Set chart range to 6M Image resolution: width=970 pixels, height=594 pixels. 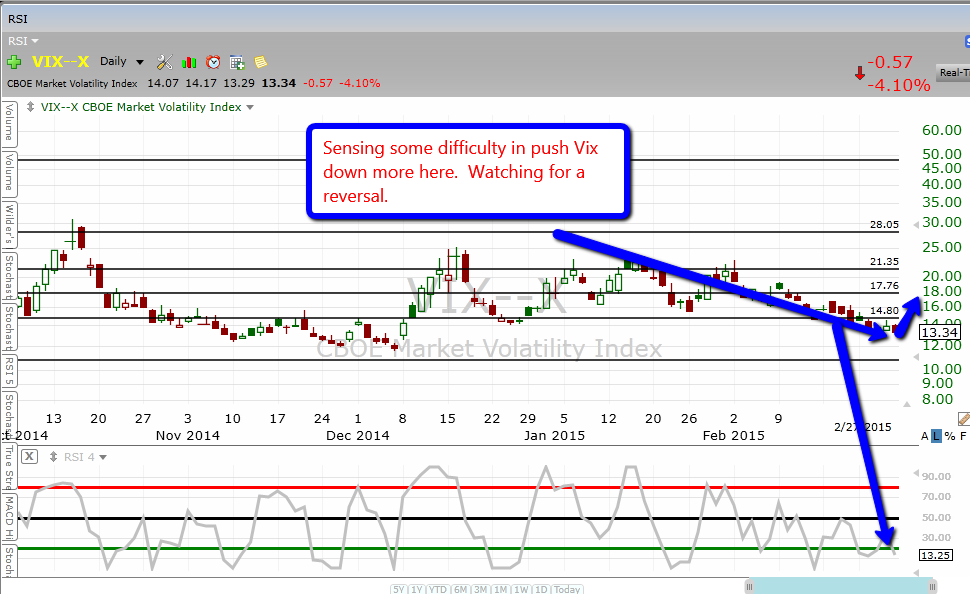pyautogui.click(x=460, y=589)
